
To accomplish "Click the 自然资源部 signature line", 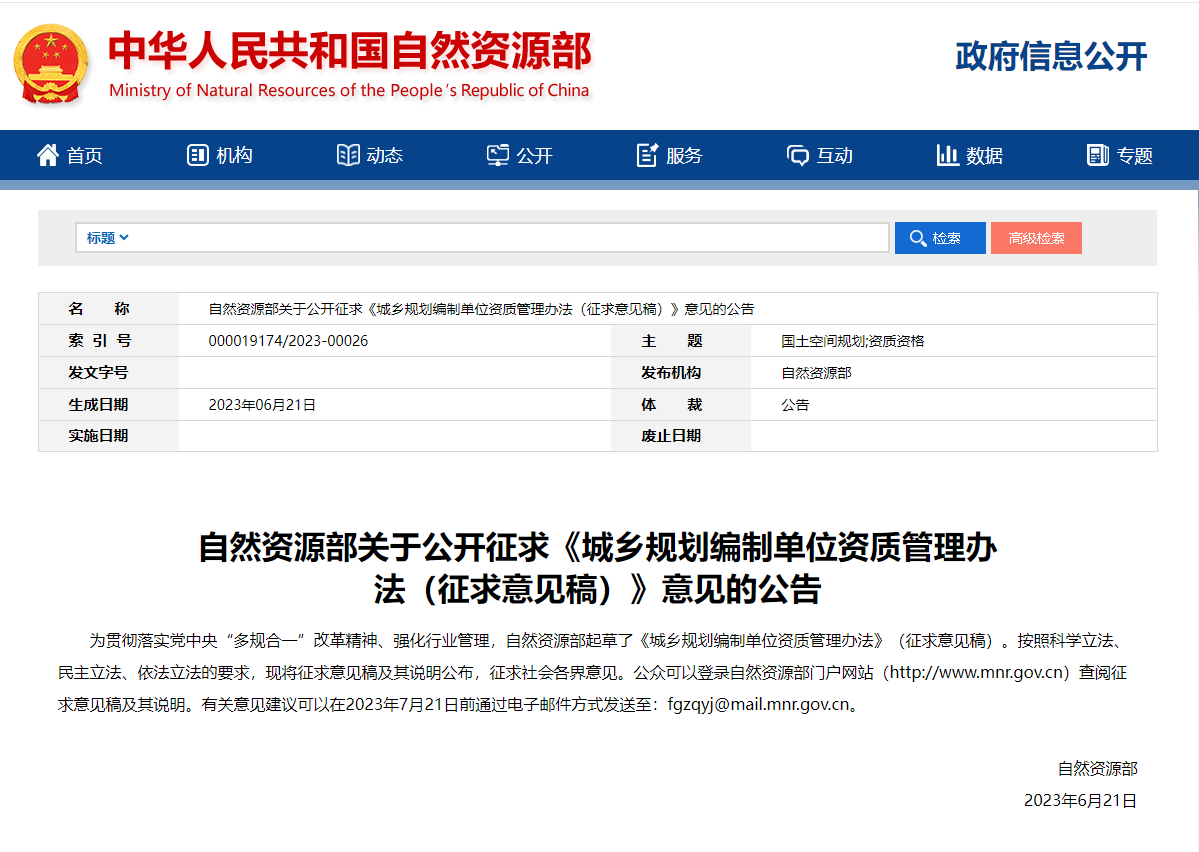I will coord(1097,769).
